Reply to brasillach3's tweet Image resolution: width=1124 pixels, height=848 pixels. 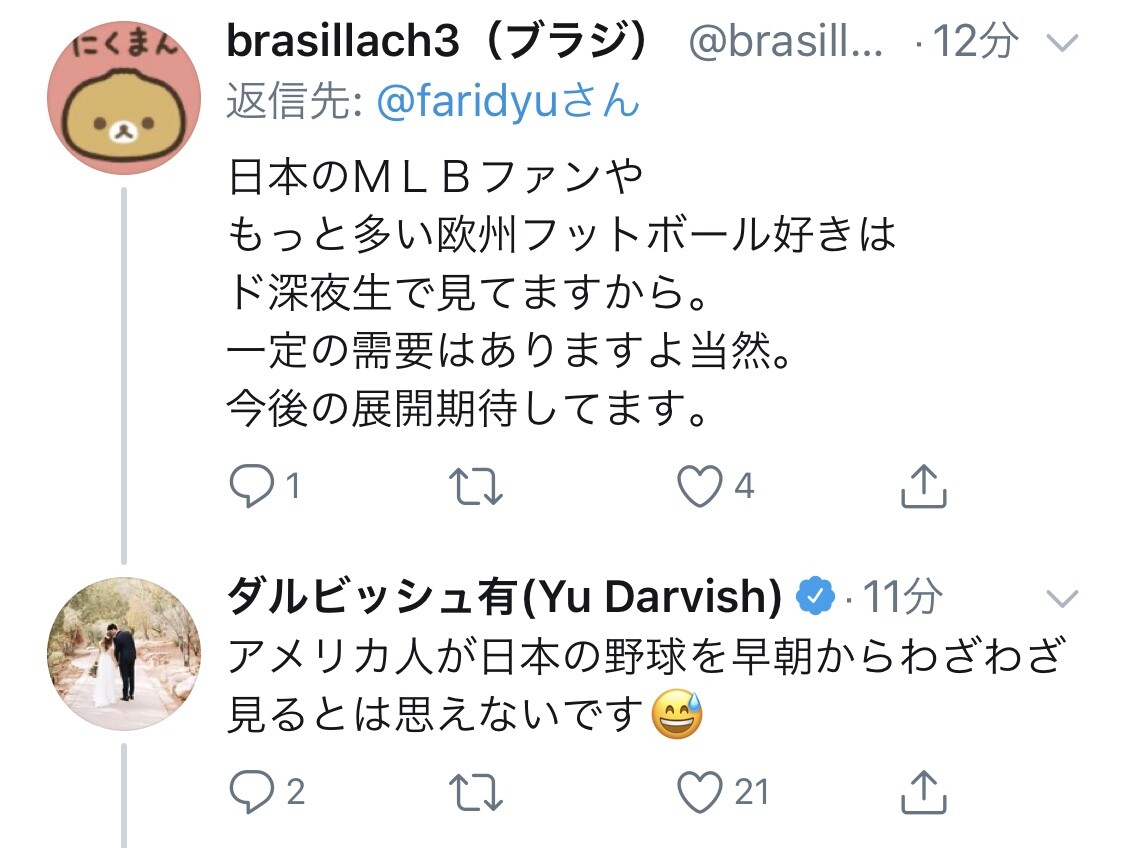click(x=251, y=486)
